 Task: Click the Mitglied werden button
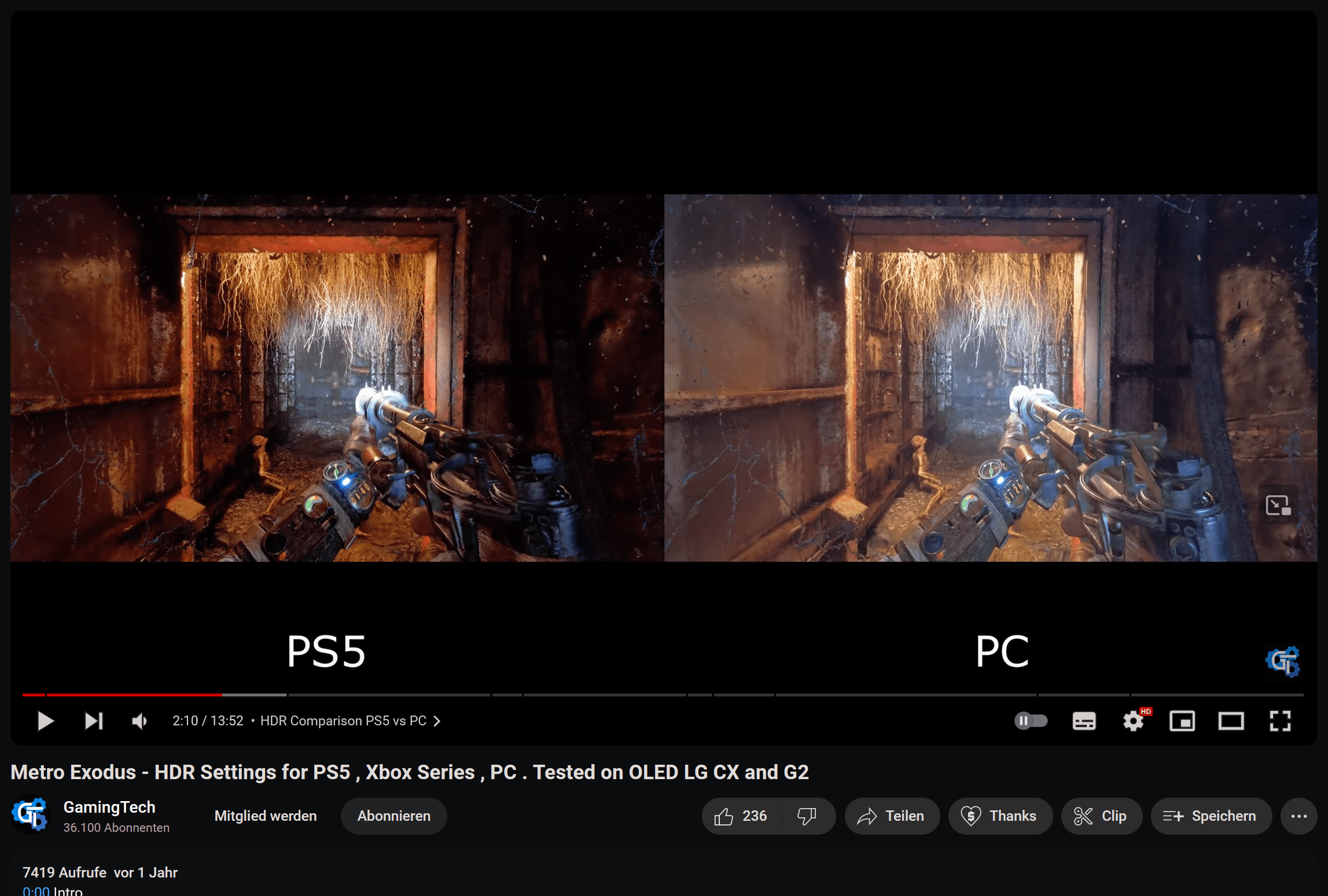click(266, 816)
